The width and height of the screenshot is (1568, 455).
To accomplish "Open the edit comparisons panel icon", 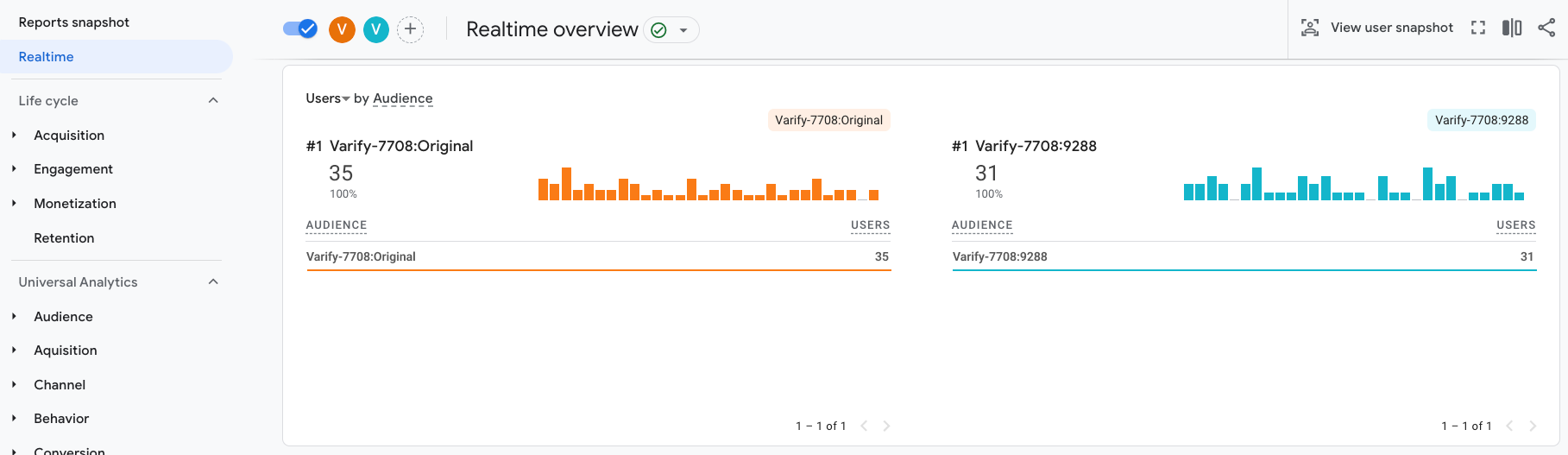I will 1512,28.
